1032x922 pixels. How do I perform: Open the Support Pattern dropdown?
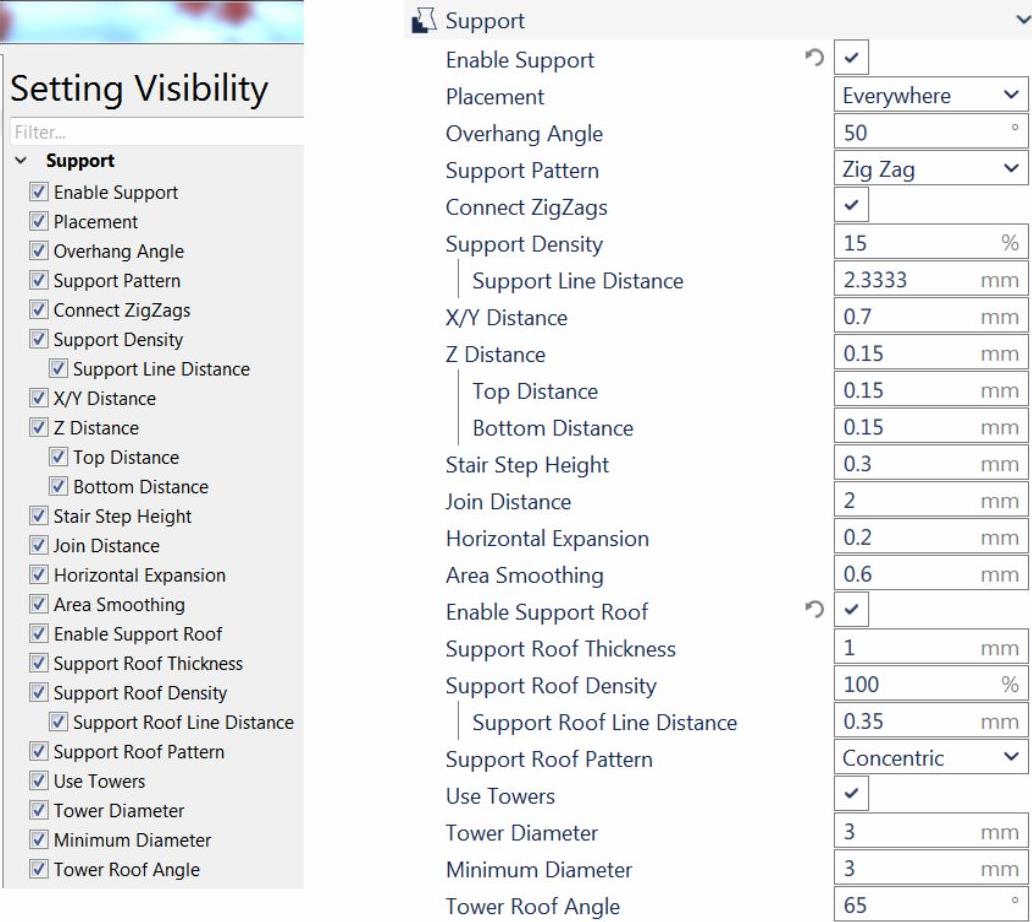point(930,170)
